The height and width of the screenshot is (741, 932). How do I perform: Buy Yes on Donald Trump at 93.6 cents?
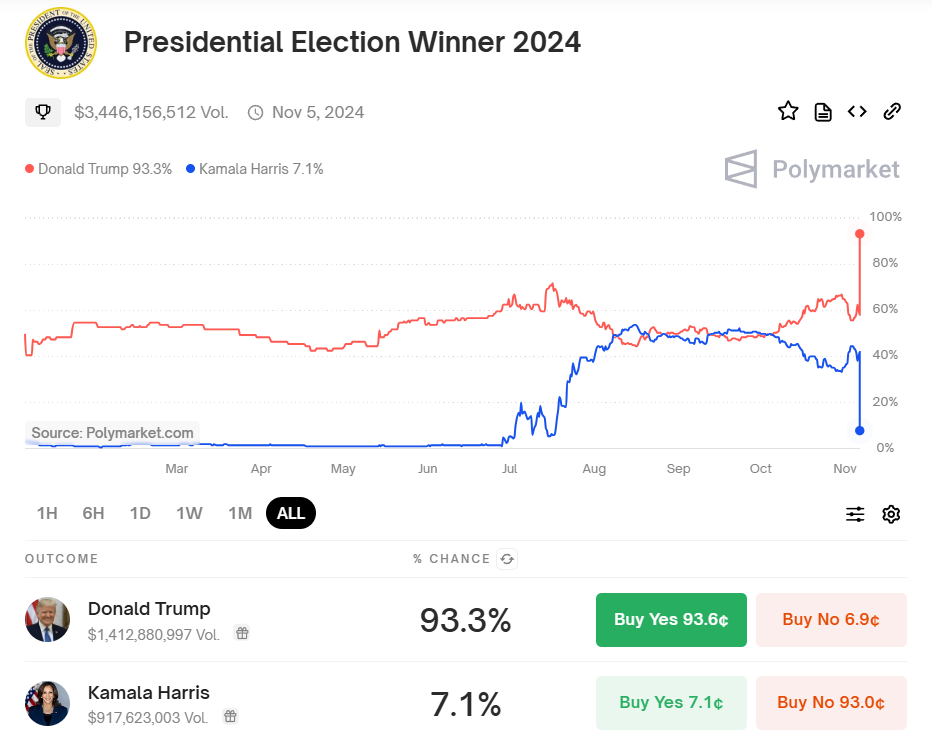coord(671,619)
